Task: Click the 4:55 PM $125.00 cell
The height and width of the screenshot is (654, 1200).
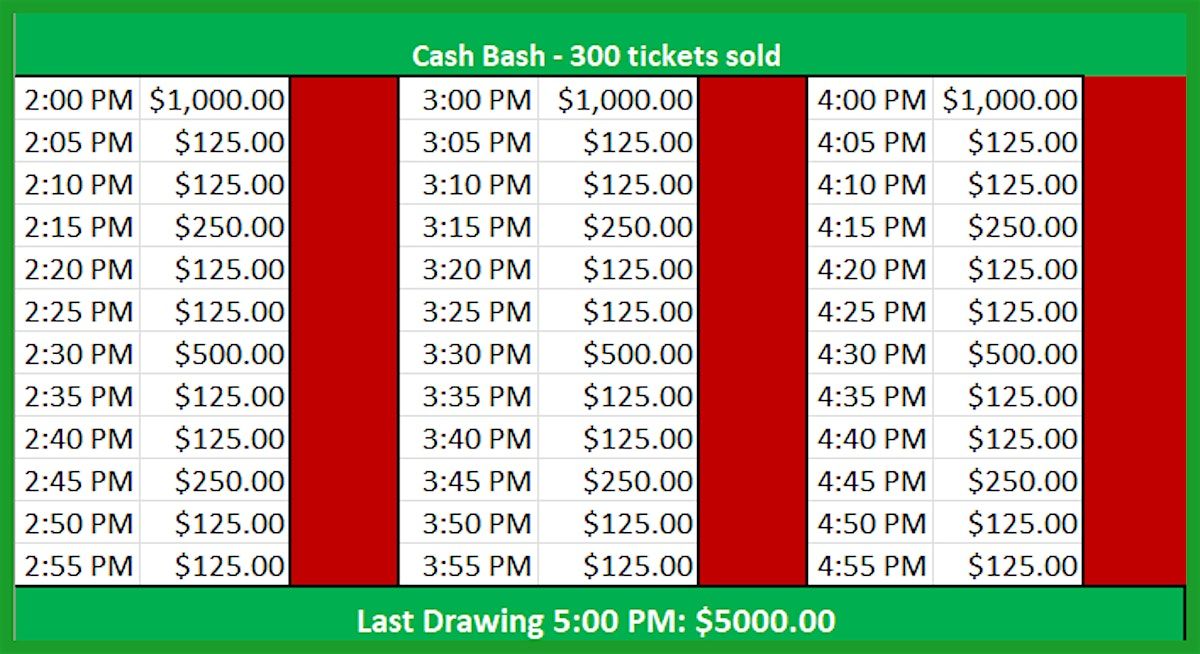Action: coord(1008,565)
